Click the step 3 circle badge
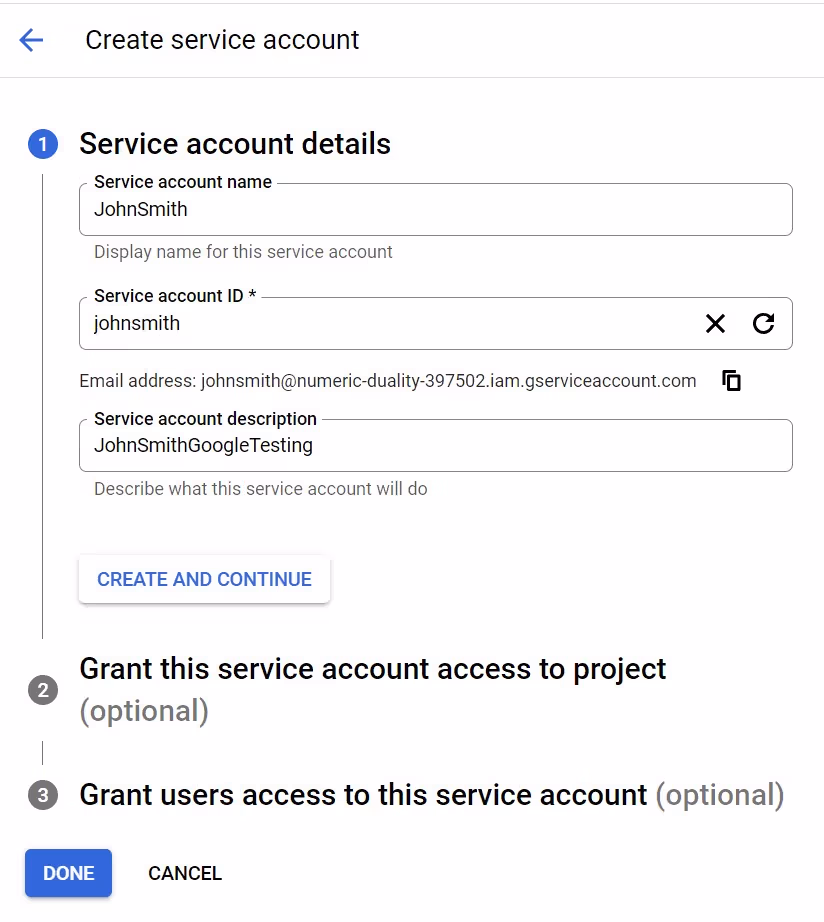Image resolution: width=824 pixels, height=922 pixels. 42,795
